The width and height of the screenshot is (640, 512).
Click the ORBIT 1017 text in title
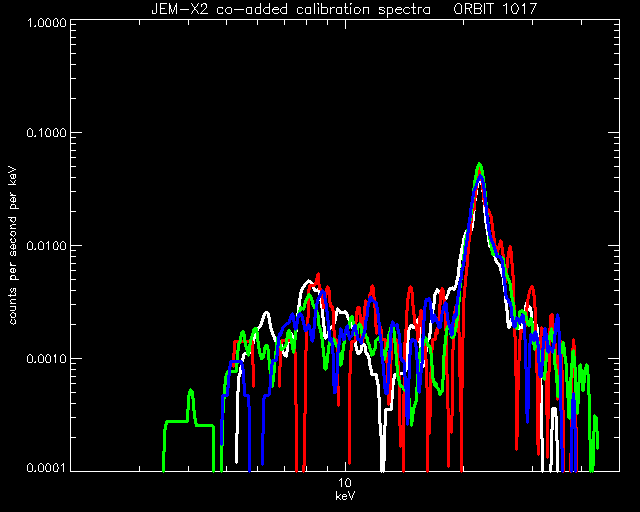coord(496,9)
